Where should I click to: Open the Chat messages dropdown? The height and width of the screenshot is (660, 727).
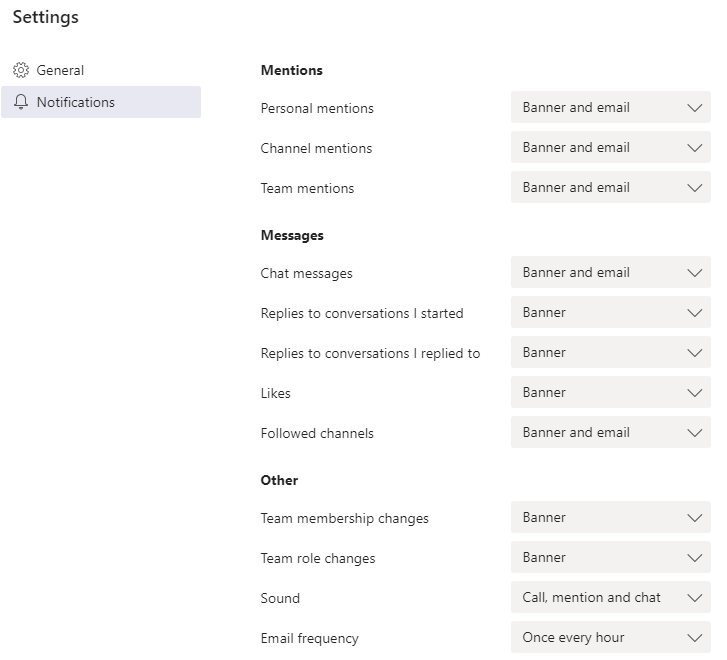[611, 272]
